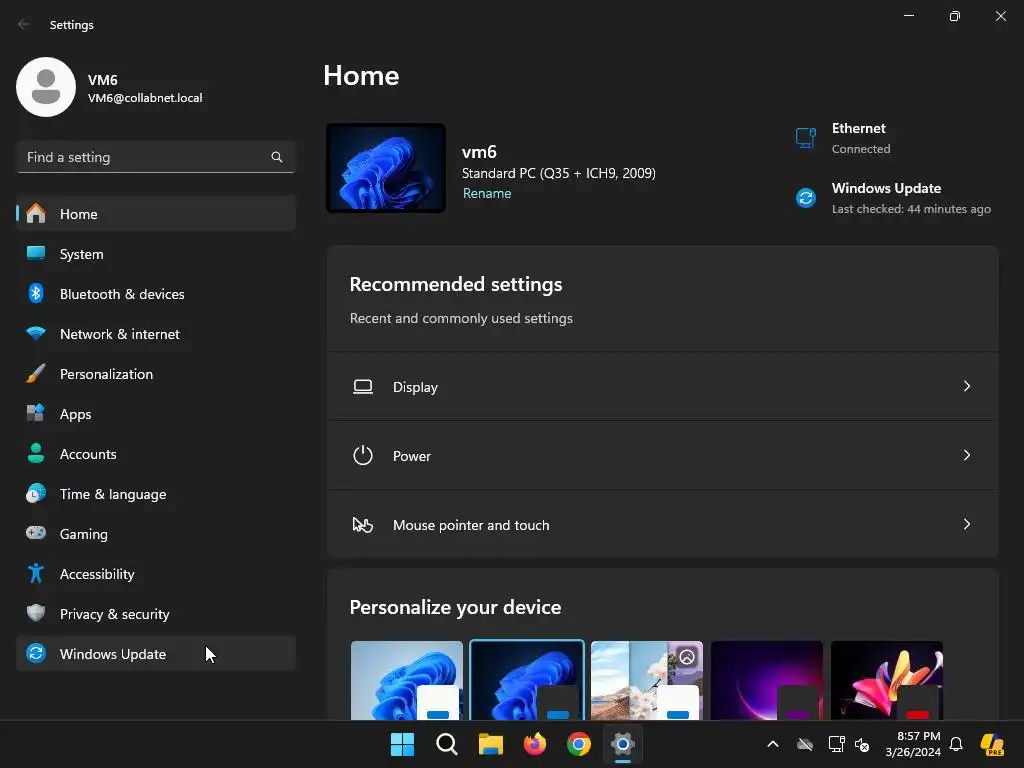The image size is (1024, 768).
Task: Show hidden icons in system tray
Action: pyautogui.click(x=773, y=744)
